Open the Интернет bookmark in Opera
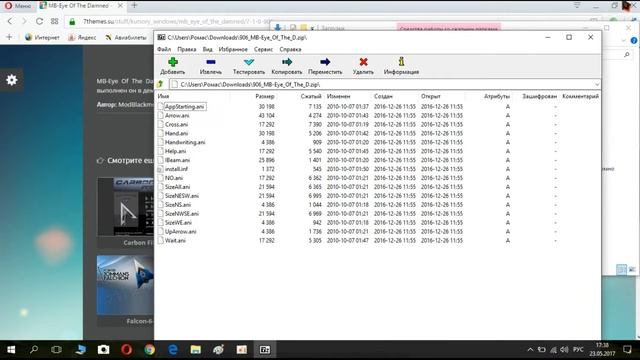Screen dimensions: 640x360 coord(42,38)
